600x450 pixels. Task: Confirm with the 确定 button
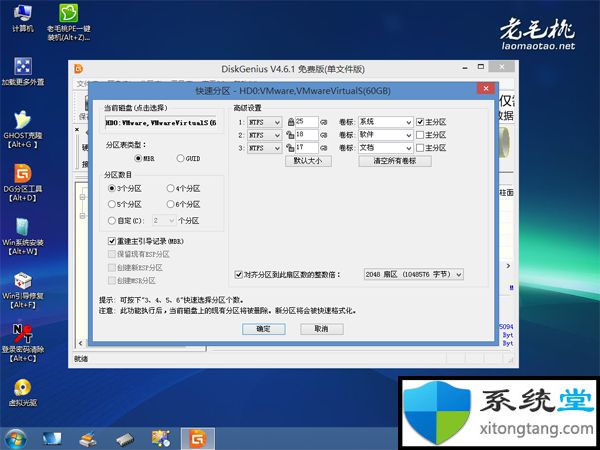pos(264,329)
